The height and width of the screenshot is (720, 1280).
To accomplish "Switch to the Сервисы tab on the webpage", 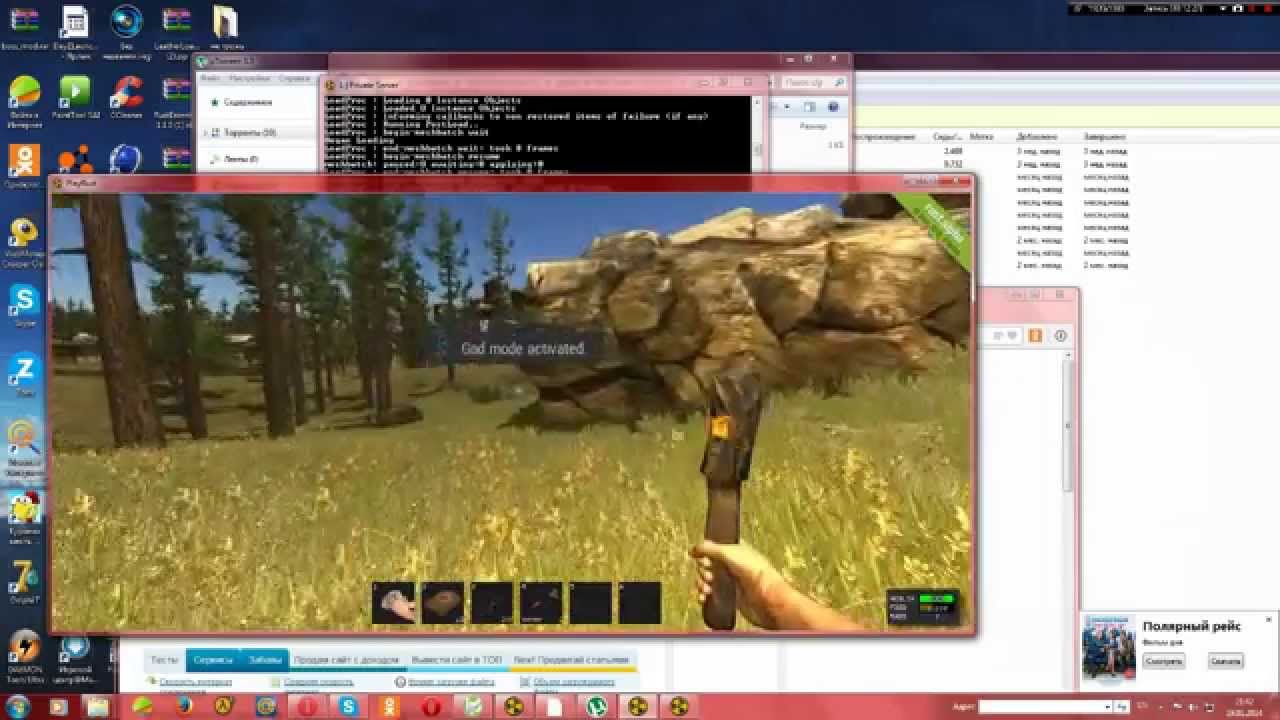I will 214,660.
